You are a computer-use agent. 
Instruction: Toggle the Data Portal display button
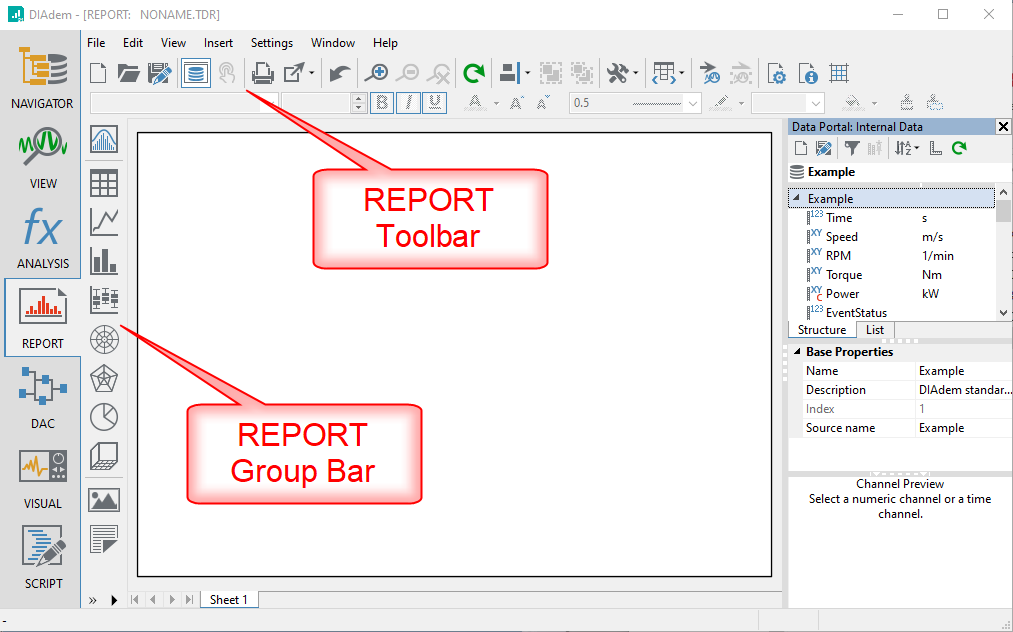coord(196,73)
